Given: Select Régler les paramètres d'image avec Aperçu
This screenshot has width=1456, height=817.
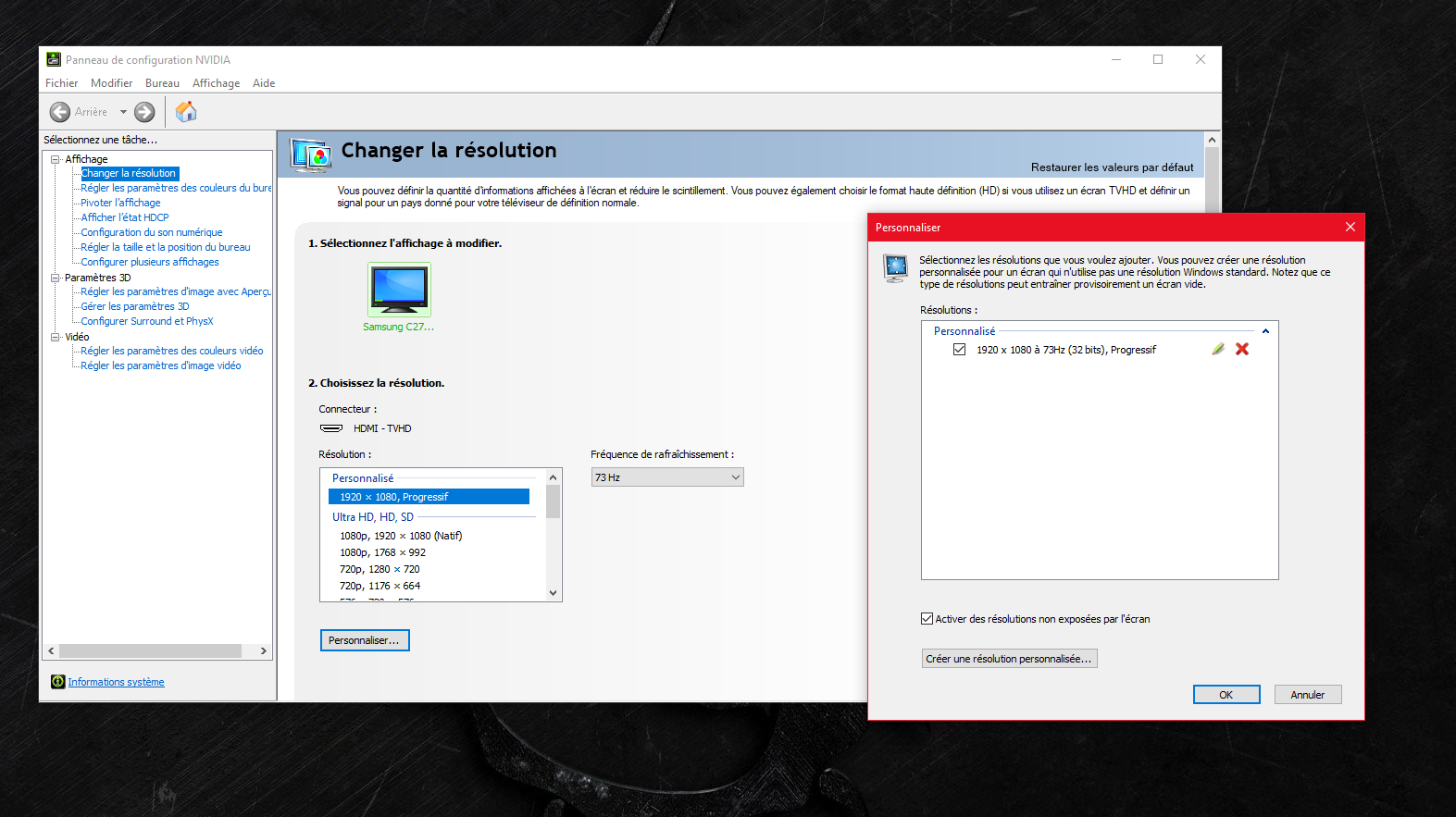Looking at the screenshot, I should (176, 291).
